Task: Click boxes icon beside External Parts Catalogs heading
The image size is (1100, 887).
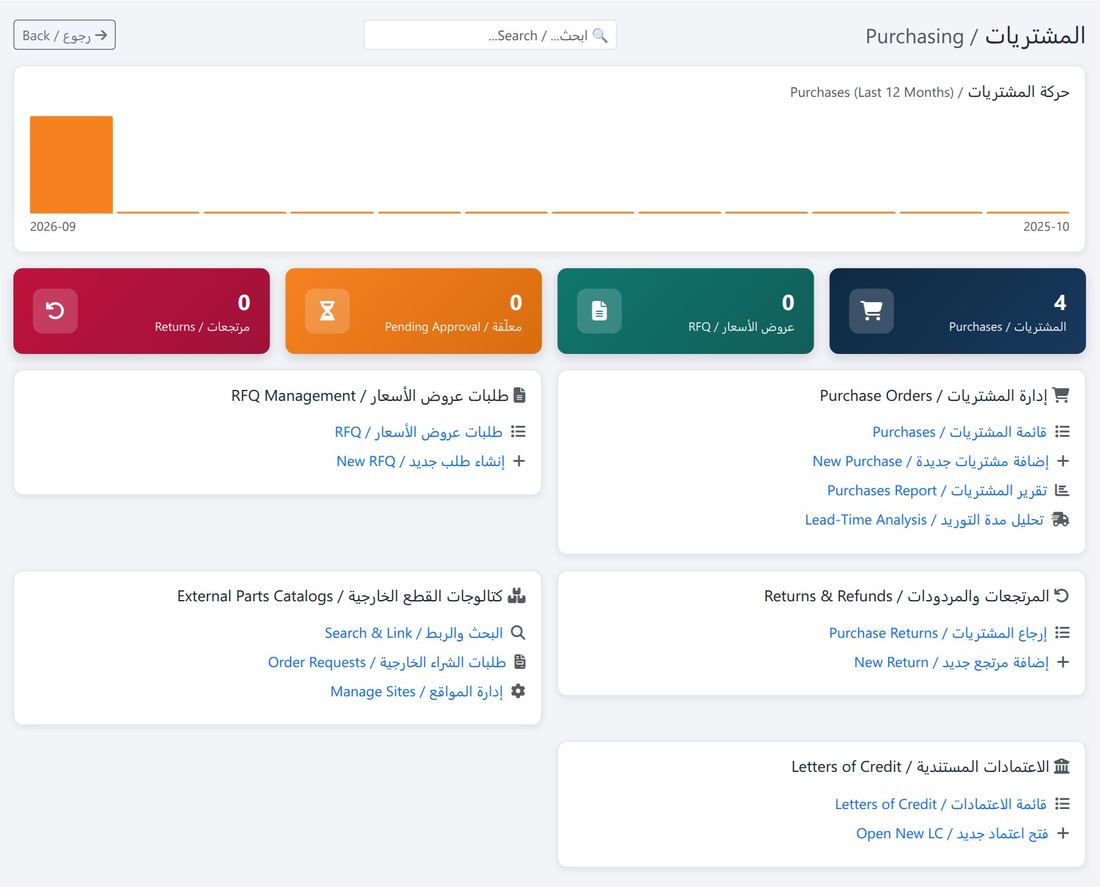Action: click(x=516, y=596)
